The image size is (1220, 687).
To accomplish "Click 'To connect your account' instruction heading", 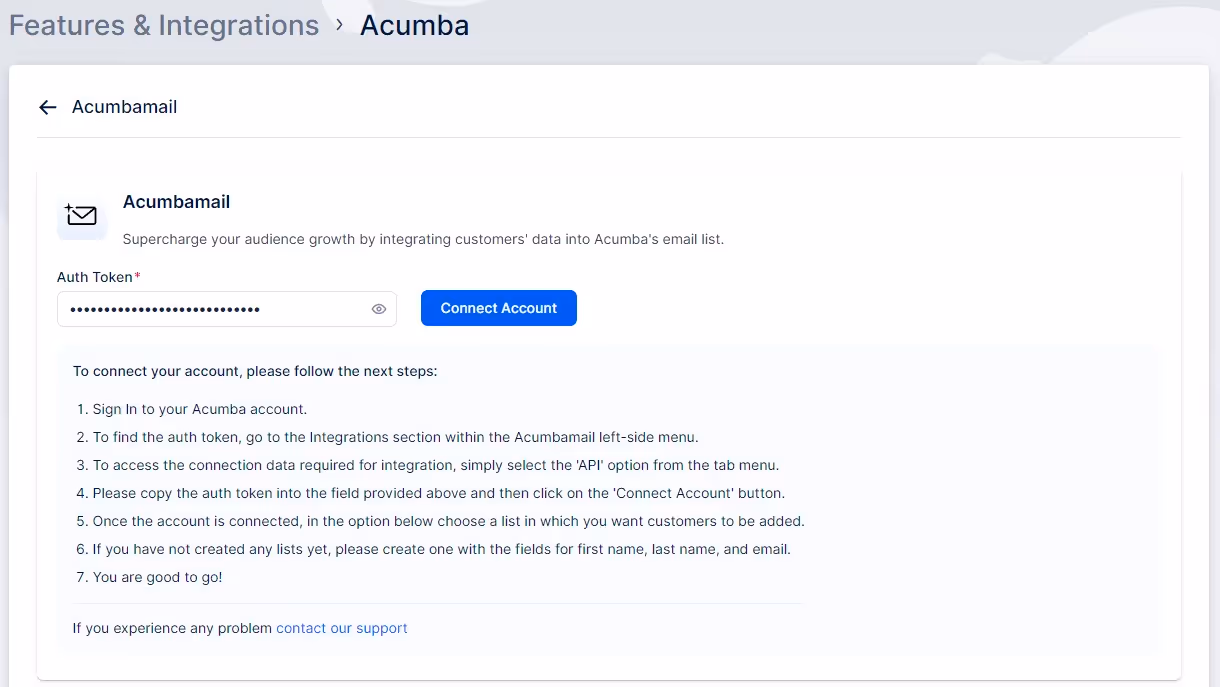I will click(x=255, y=371).
